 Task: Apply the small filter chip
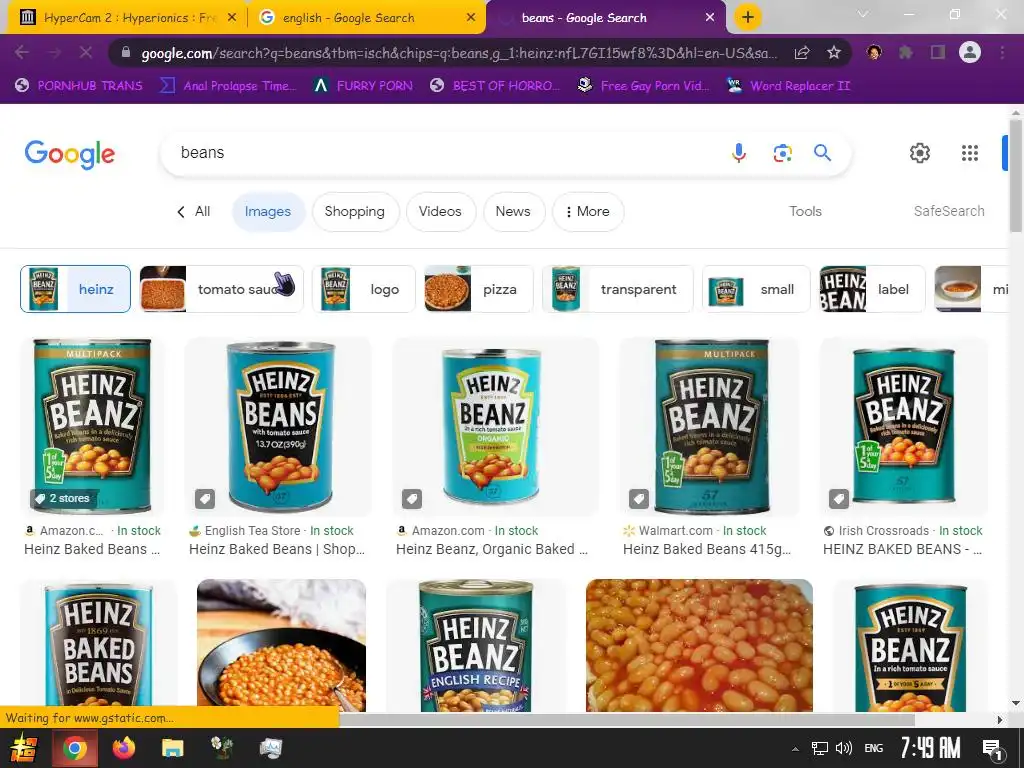(756, 289)
